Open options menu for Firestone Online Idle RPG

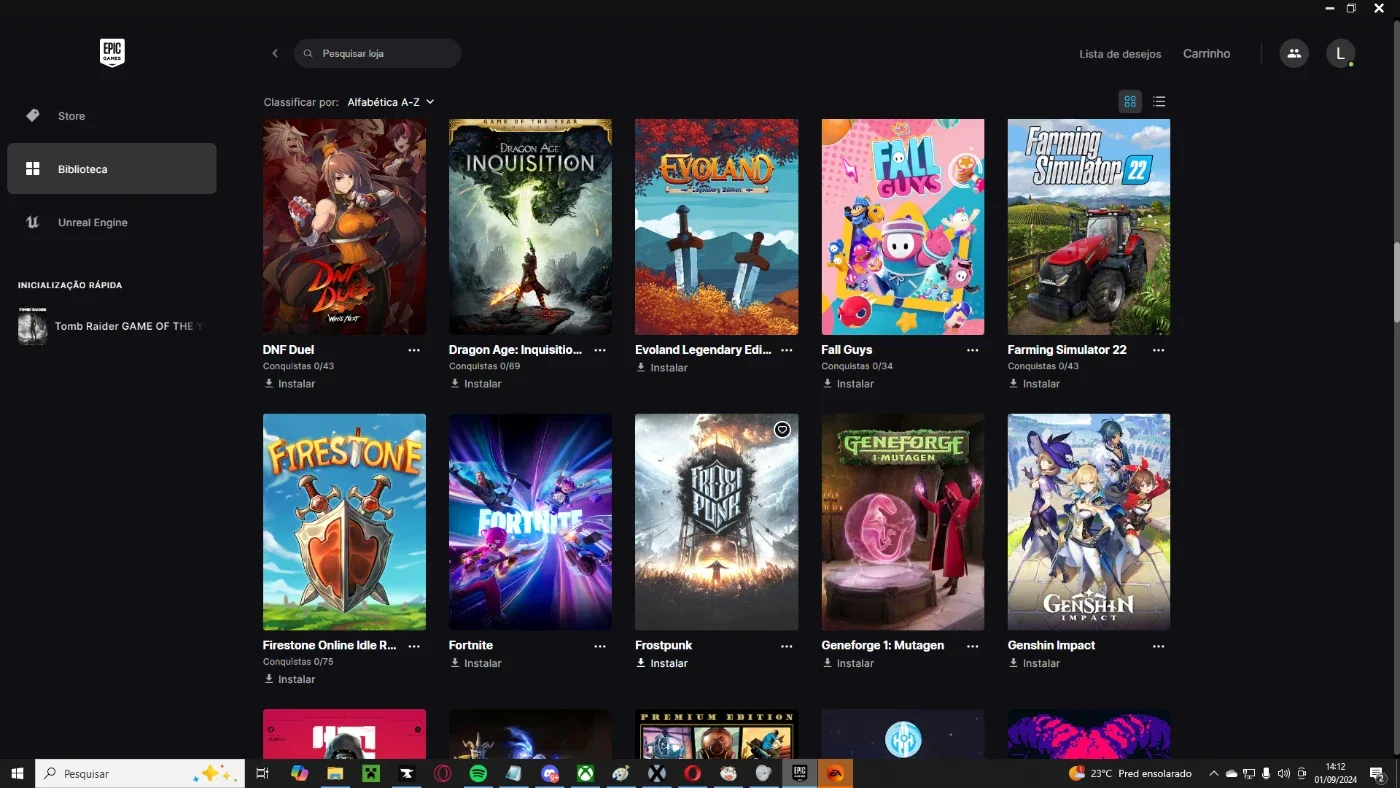[414, 646]
